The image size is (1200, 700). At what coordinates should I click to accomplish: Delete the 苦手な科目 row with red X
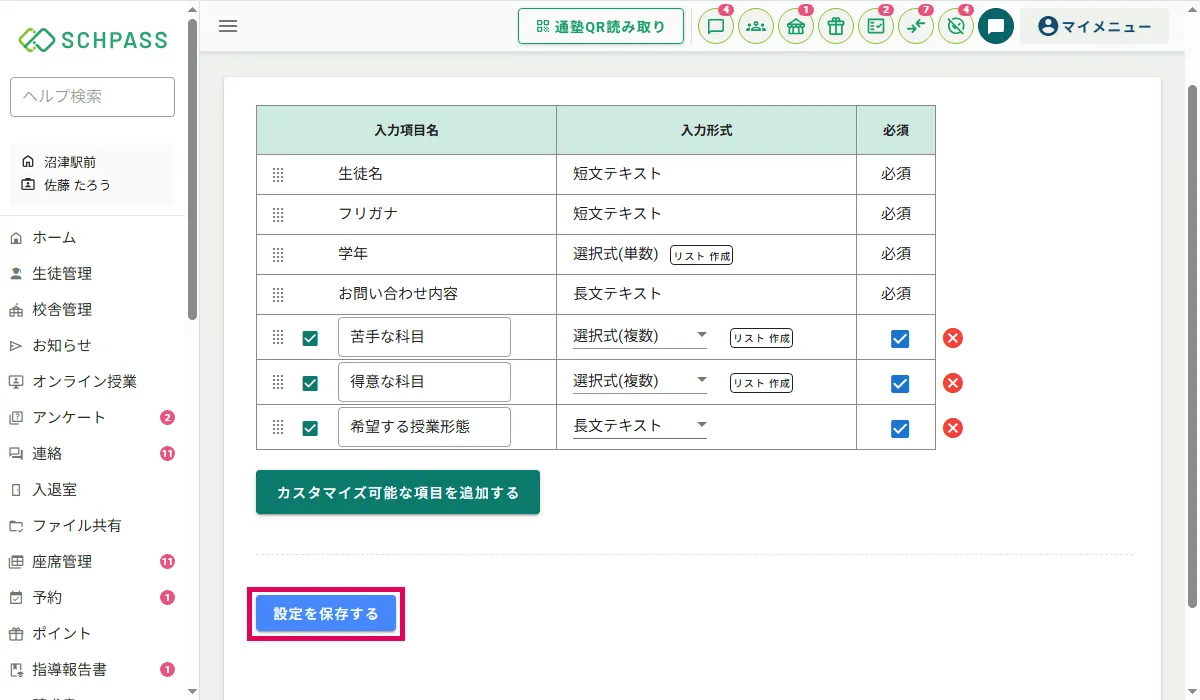pos(953,338)
